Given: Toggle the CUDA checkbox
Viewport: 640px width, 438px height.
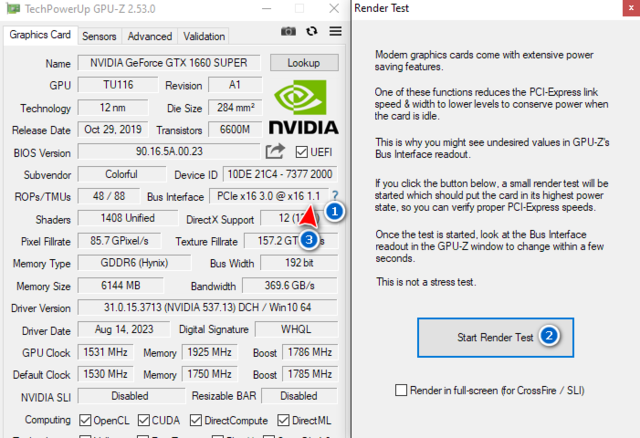Looking at the screenshot, I should point(145,420).
